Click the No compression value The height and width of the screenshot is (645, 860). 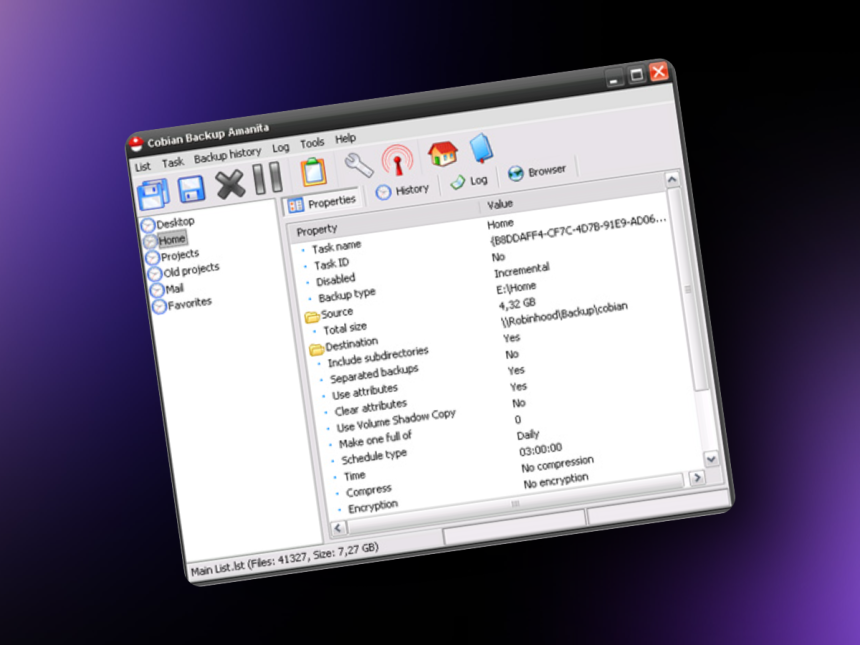[557, 465]
